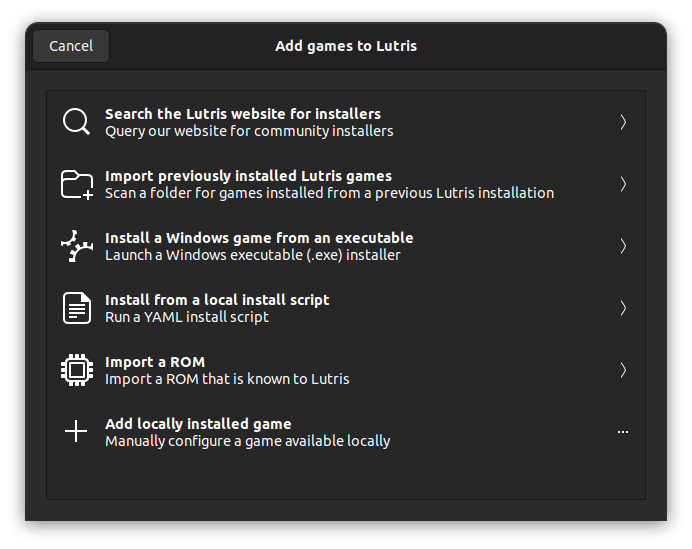Click the Add games to Lutris title bar
Image resolution: width=692 pixels, height=549 pixels.
pos(346,46)
